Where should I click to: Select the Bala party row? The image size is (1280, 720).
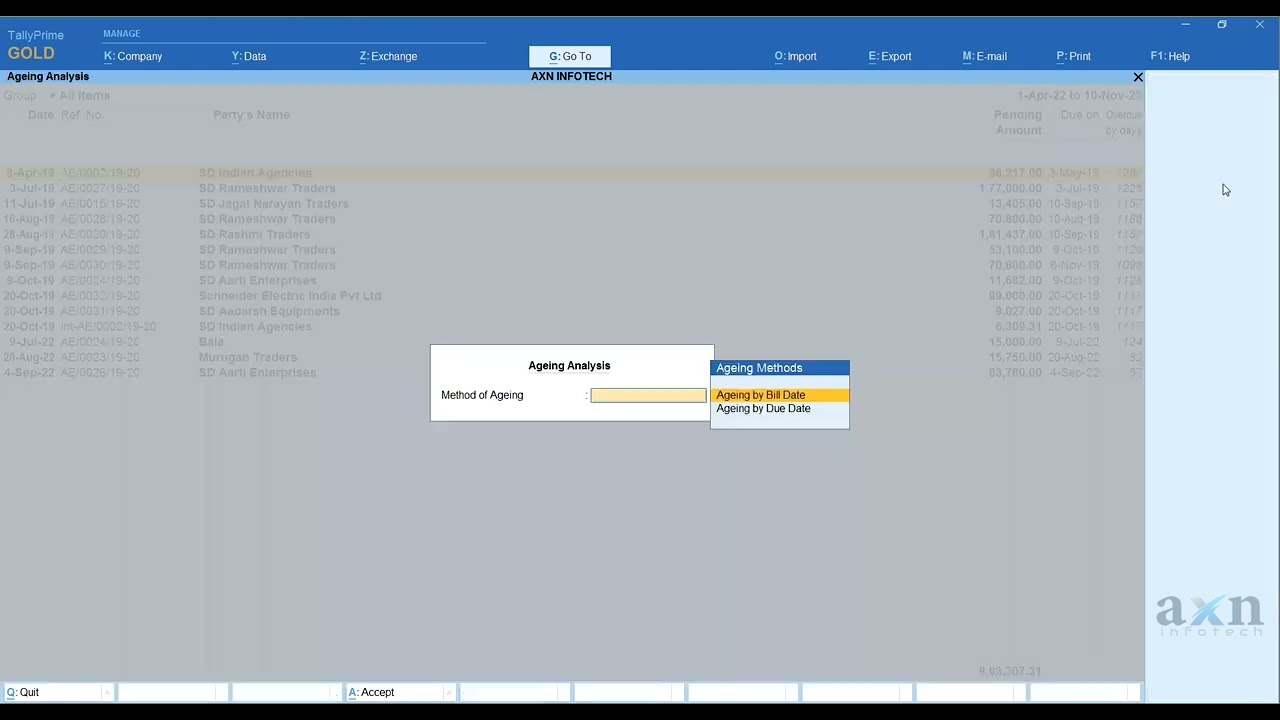572,342
